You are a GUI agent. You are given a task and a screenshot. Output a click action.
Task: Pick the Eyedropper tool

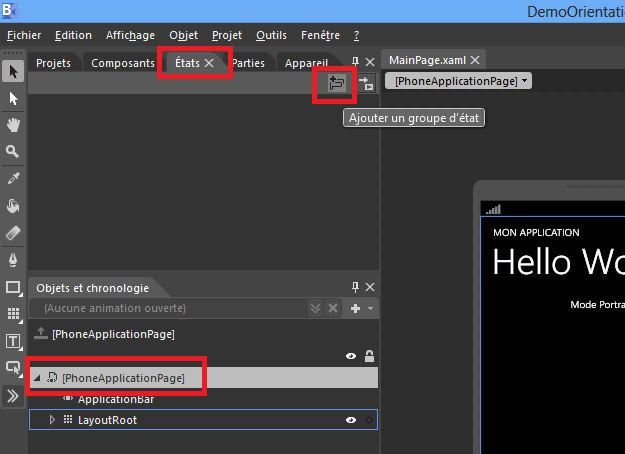coord(14,179)
